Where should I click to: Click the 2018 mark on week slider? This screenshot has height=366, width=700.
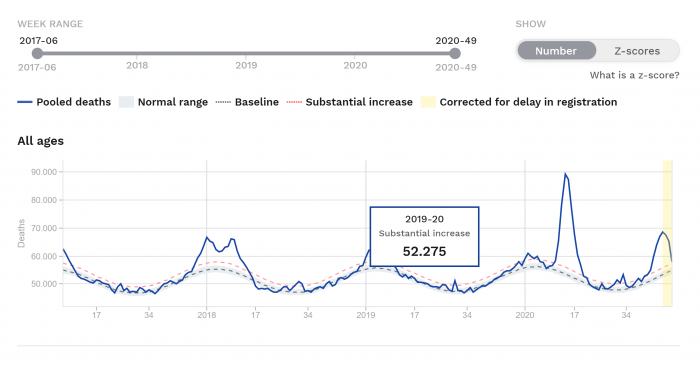point(137,65)
